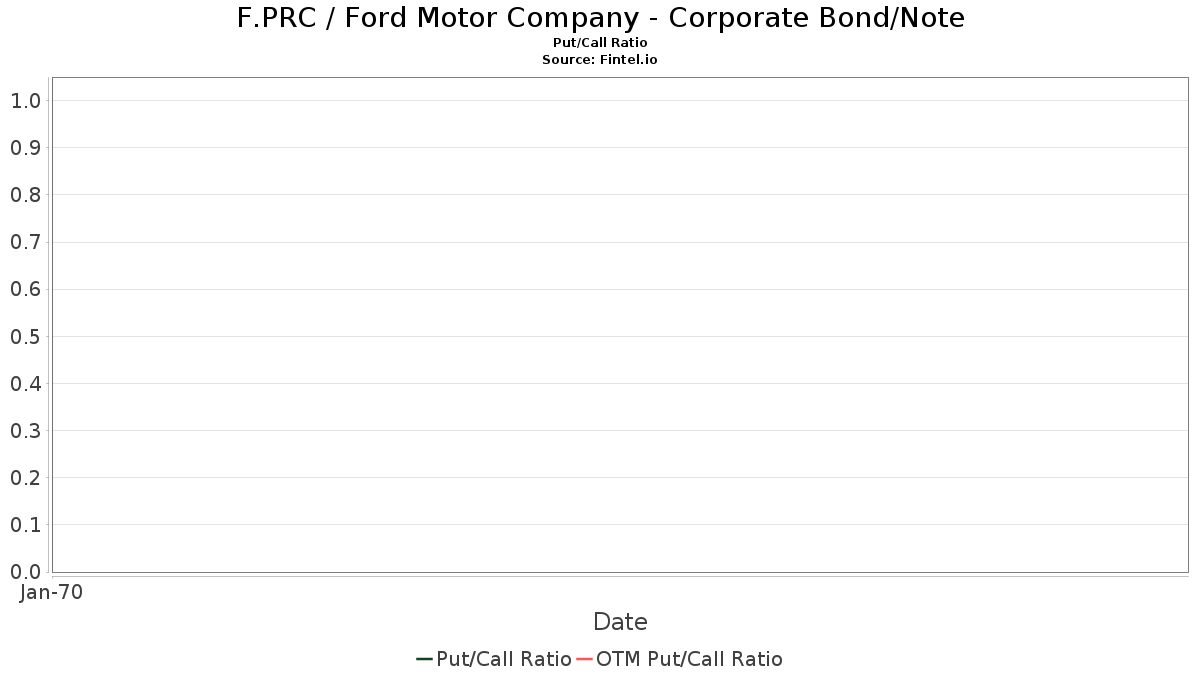The height and width of the screenshot is (675, 1200).
Task: Click the 0.7 y-axis tick label
Action: point(25,242)
